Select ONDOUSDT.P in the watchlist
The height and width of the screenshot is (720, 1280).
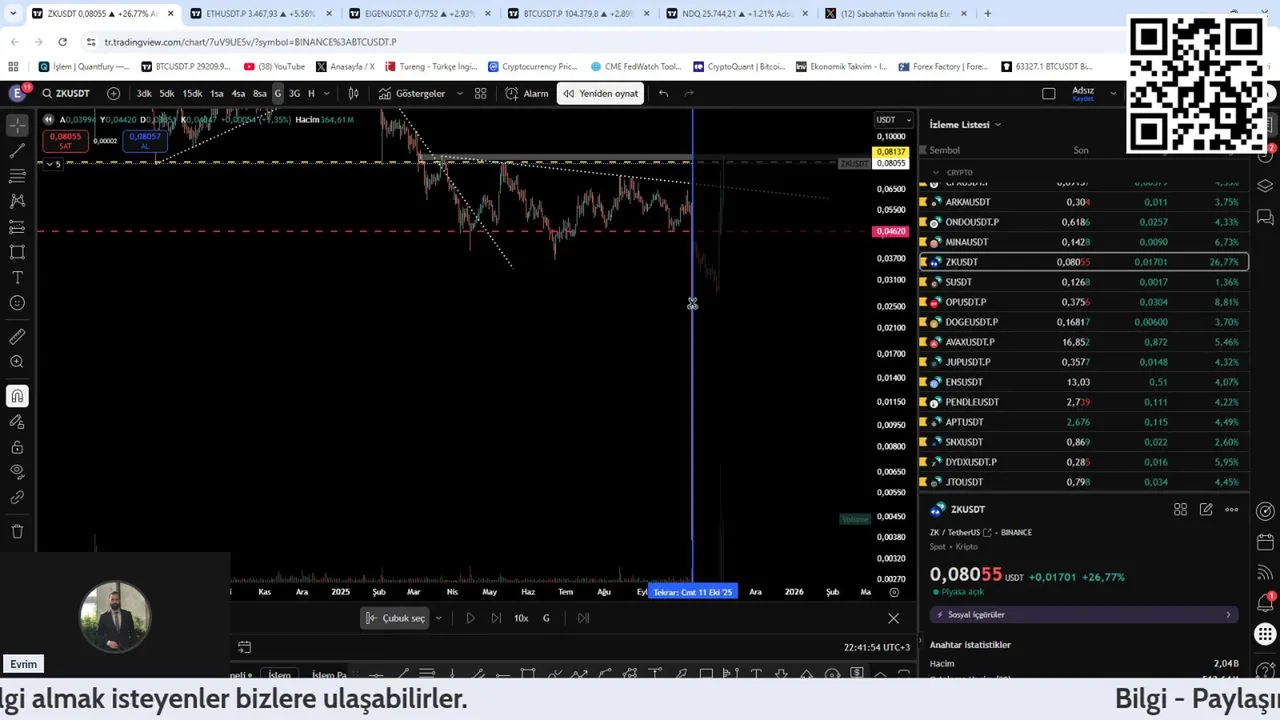point(1083,222)
